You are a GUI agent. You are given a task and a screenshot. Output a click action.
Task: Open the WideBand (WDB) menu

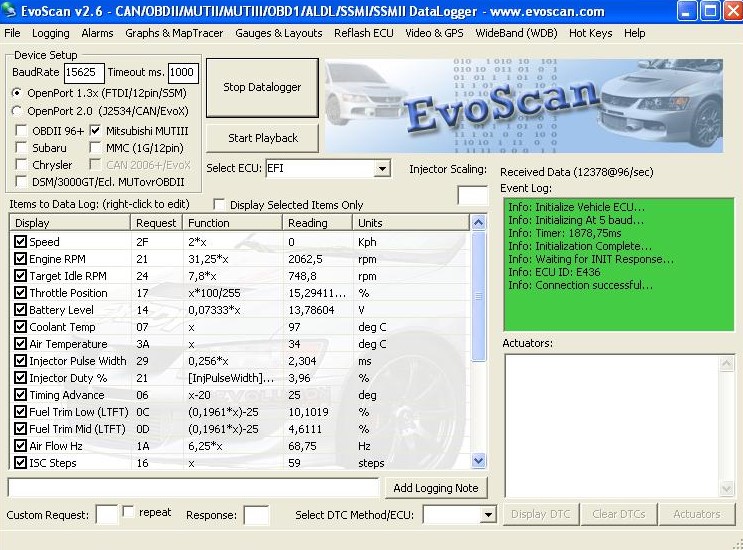tap(516, 33)
